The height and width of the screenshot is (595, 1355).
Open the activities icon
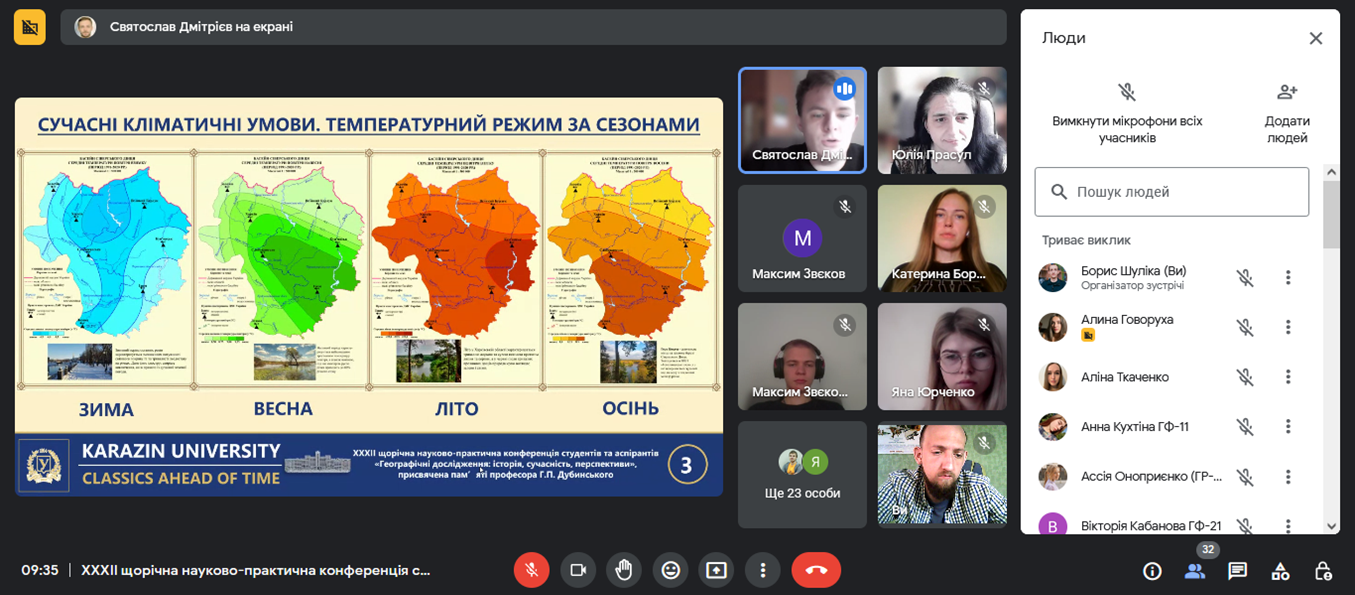click(x=1280, y=571)
